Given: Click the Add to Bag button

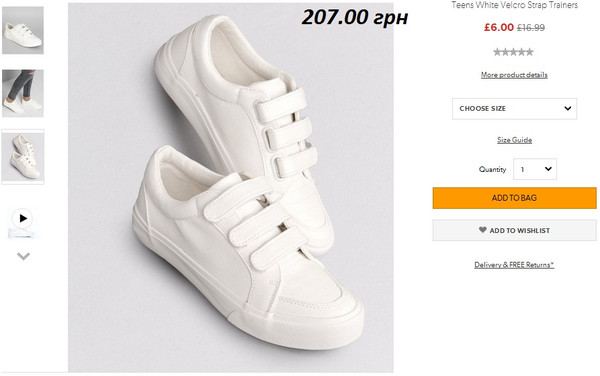Looking at the screenshot, I should click(x=514, y=198).
